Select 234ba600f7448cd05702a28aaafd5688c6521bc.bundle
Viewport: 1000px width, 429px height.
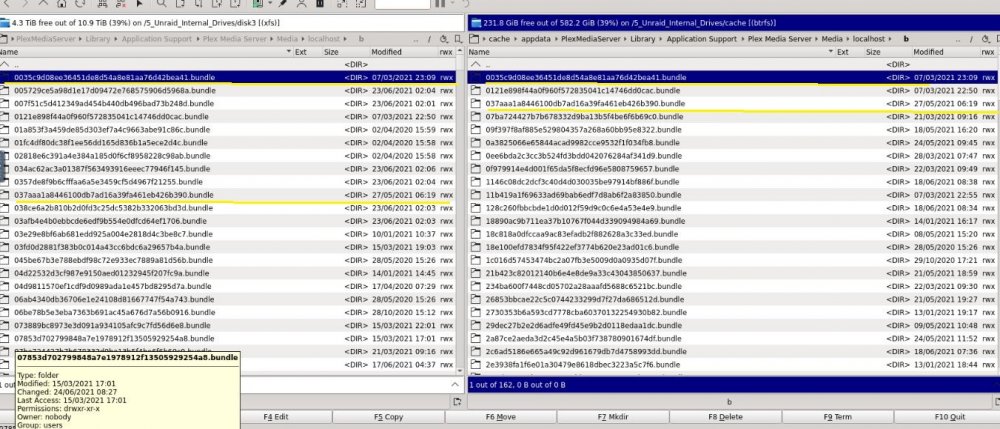pyautogui.click(x=733, y=286)
